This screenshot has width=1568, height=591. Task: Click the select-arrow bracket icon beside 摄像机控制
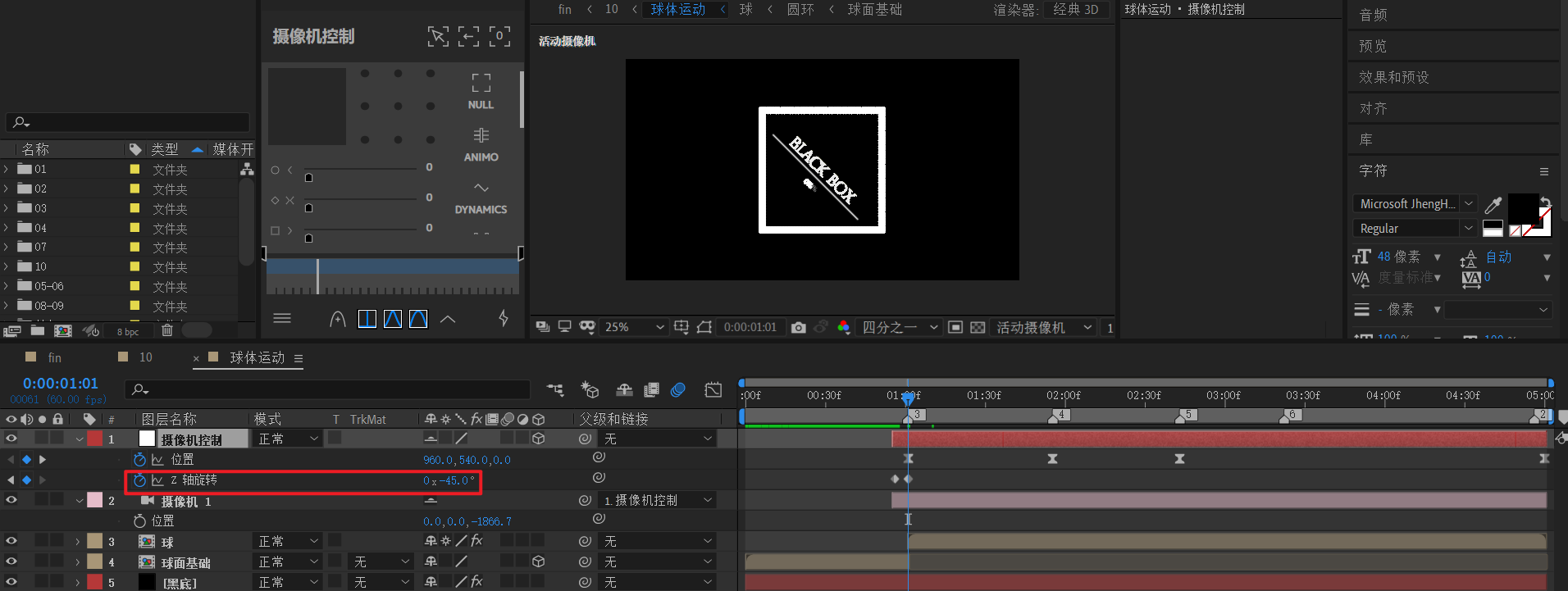coord(438,36)
